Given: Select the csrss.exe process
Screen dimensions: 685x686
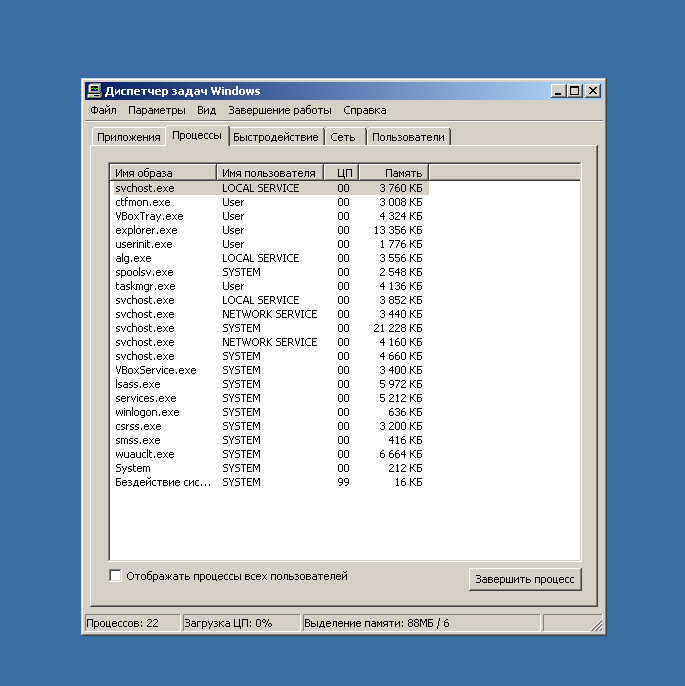Looking at the screenshot, I should [x=269, y=426].
